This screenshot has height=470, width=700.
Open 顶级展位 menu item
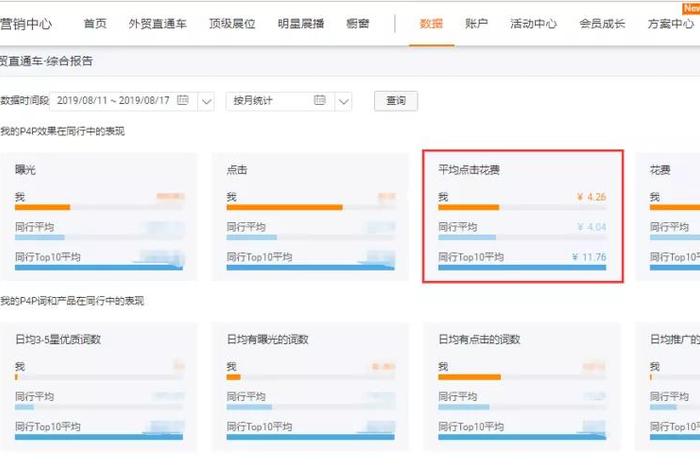[232, 24]
